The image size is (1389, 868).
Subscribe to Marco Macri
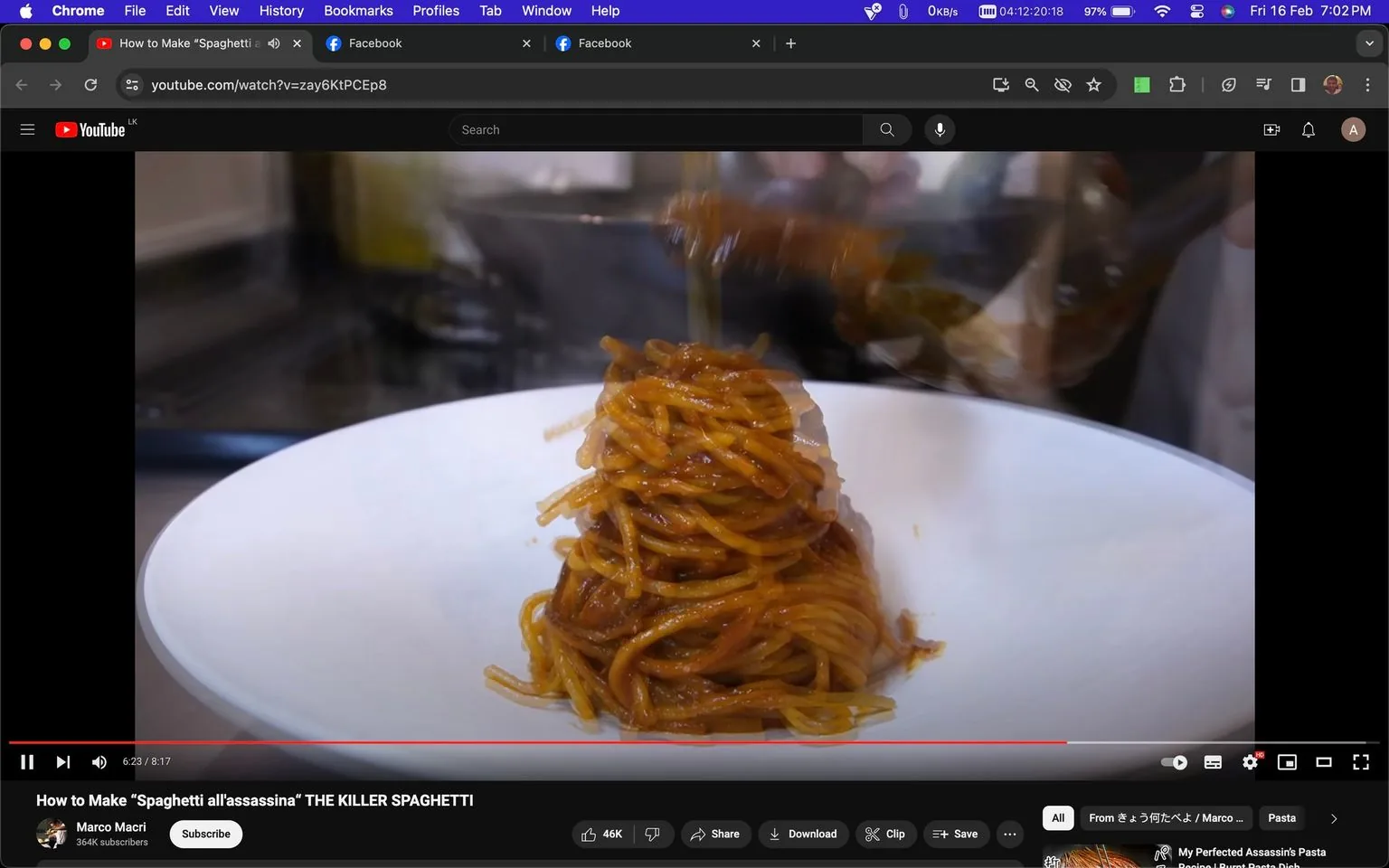(205, 834)
